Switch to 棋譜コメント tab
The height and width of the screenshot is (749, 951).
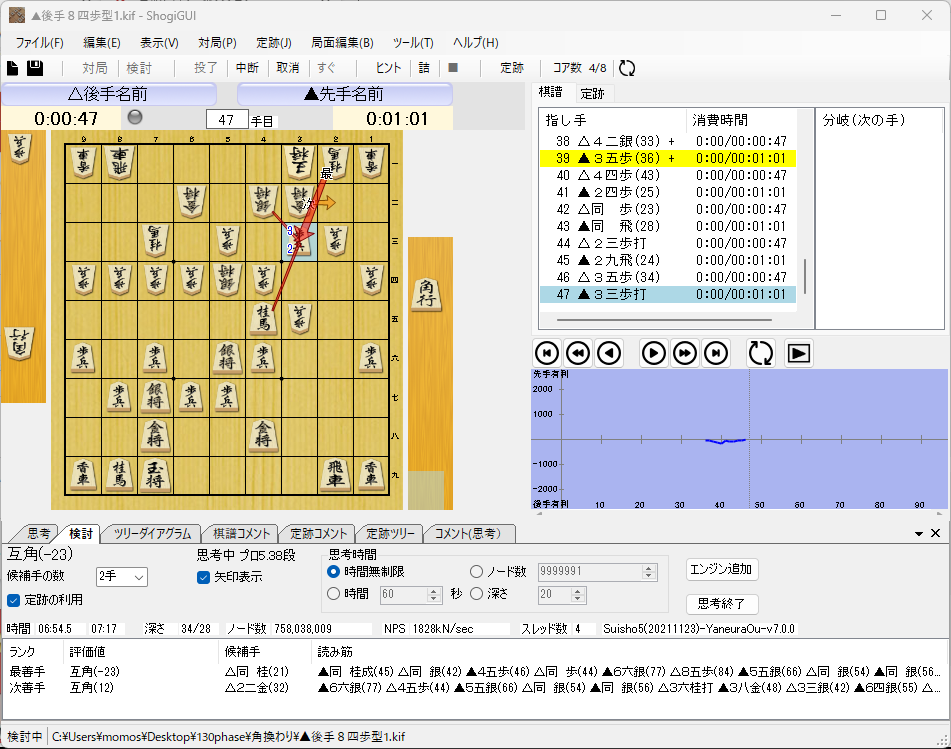click(x=241, y=534)
